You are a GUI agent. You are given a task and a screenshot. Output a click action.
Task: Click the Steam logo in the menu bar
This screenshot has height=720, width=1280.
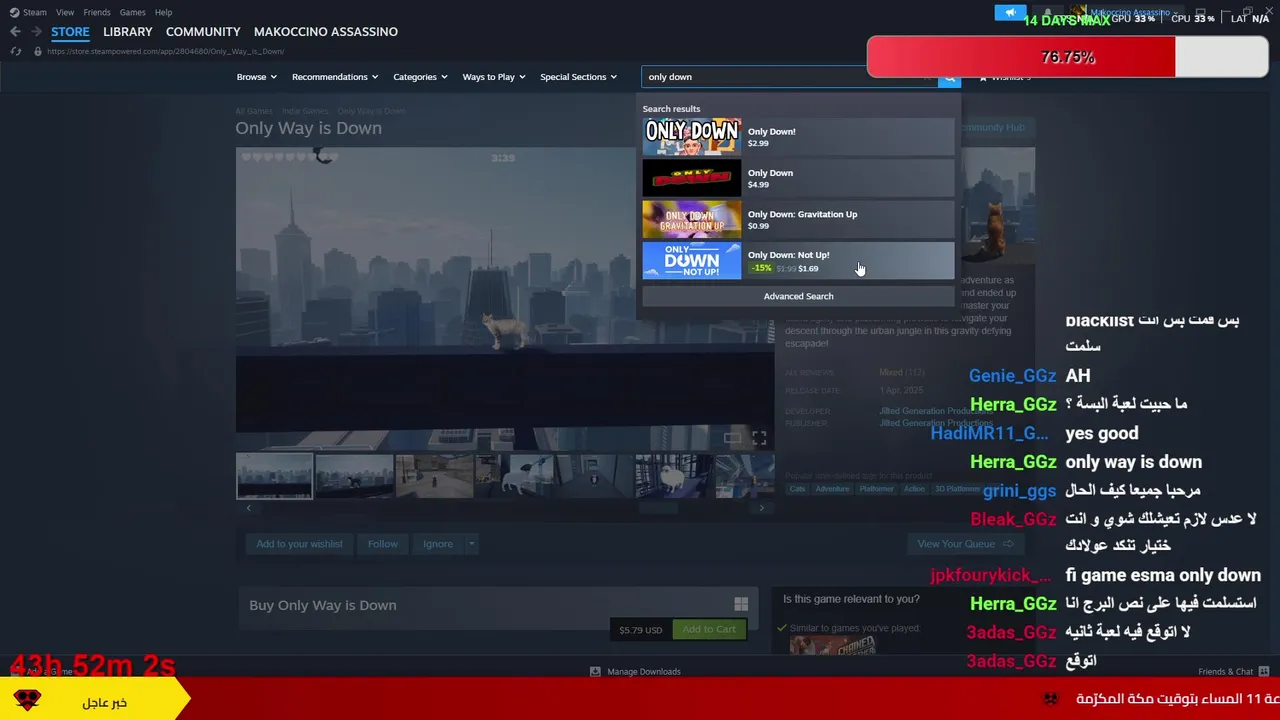14,12
